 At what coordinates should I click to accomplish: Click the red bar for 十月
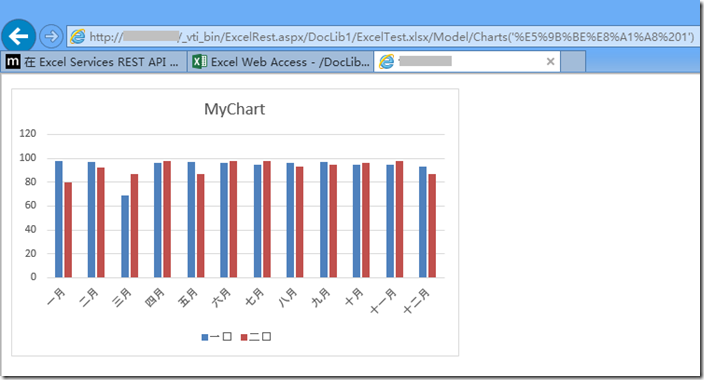(x=366, y=220)
